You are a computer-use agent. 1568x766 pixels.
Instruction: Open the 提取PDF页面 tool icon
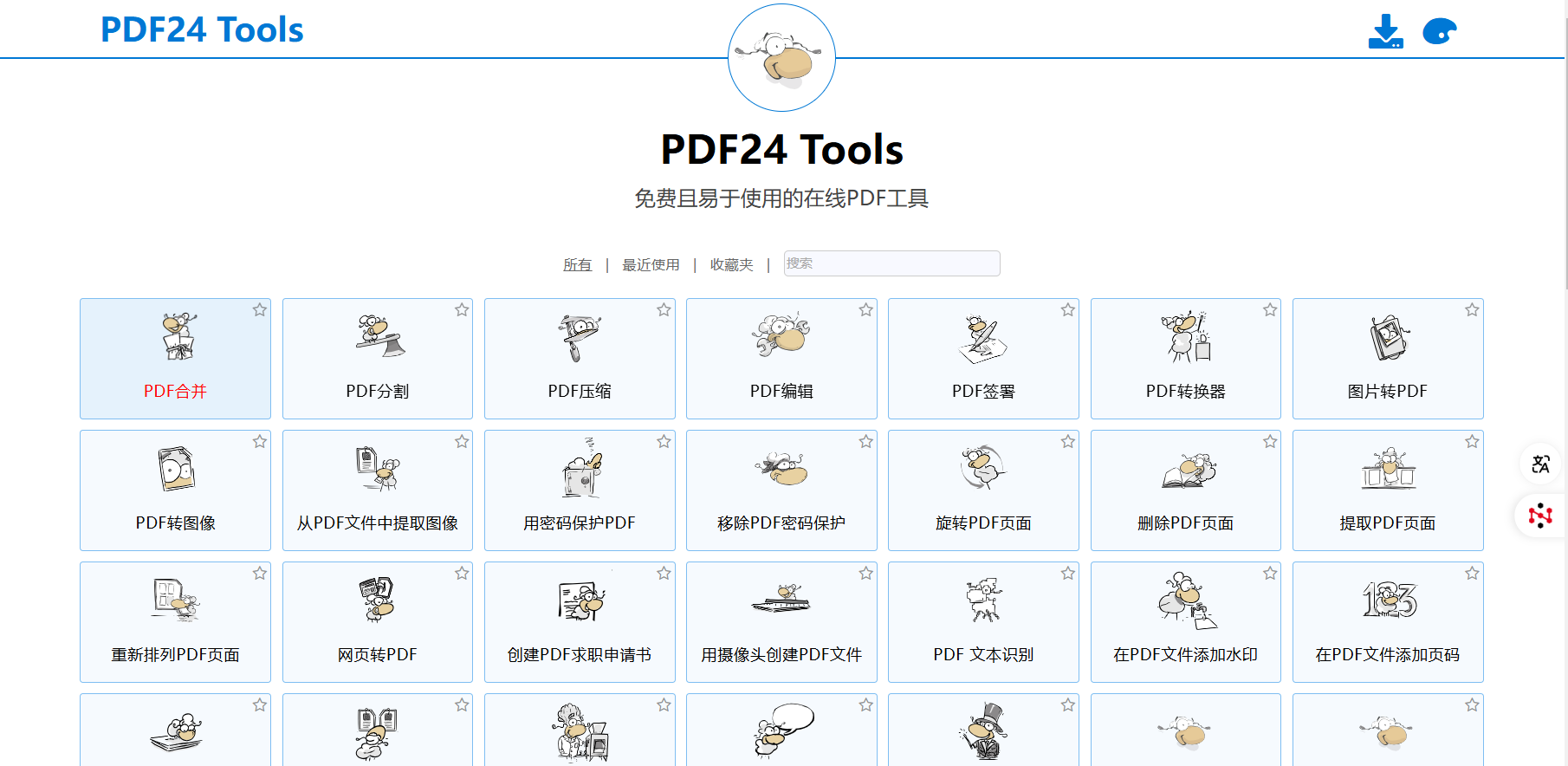[x=1388, y=469]
